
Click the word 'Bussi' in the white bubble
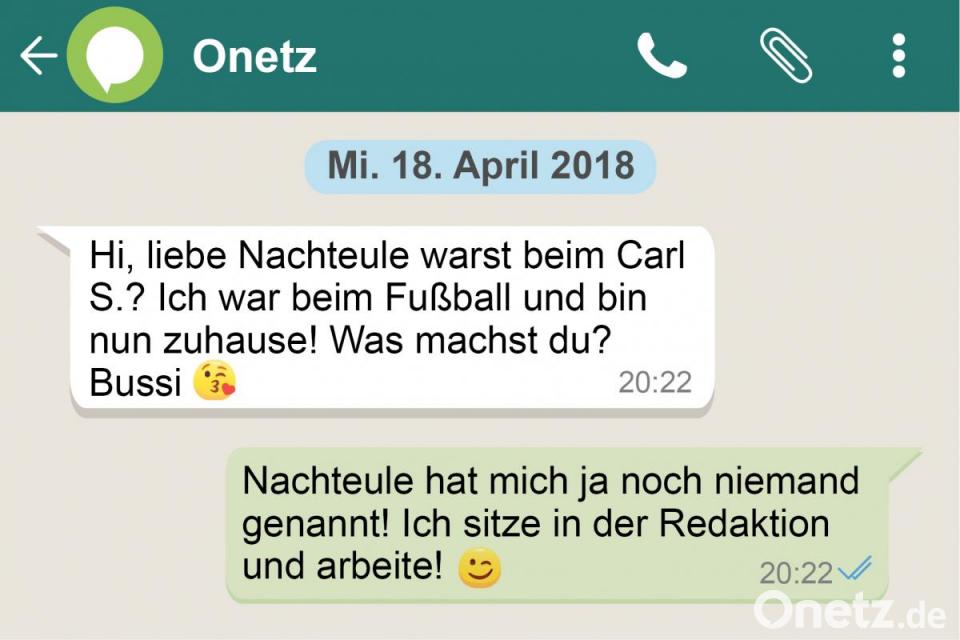click(135, 383)
